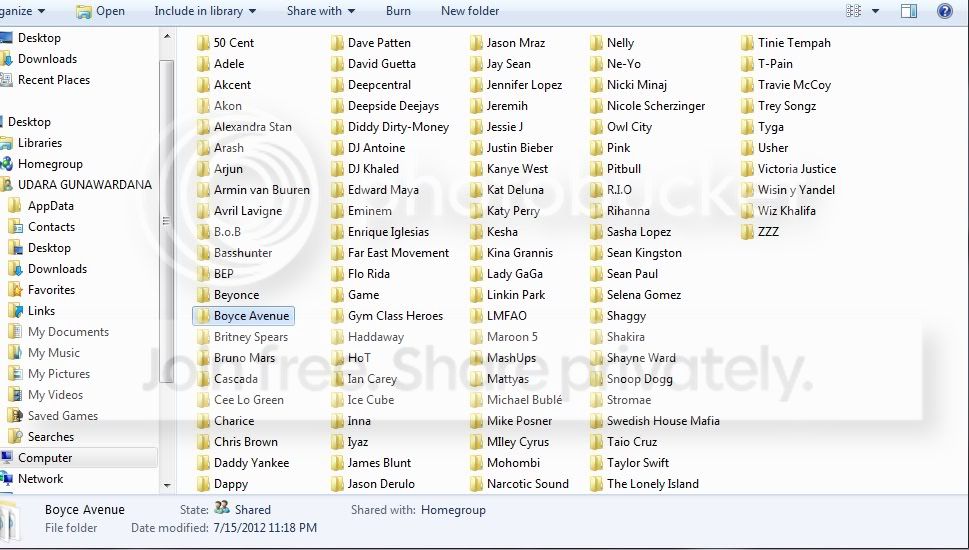This screenshot has width=969, height=550.
Task: Click the navigation pane scroll down arrow
Action: [167, 486]
